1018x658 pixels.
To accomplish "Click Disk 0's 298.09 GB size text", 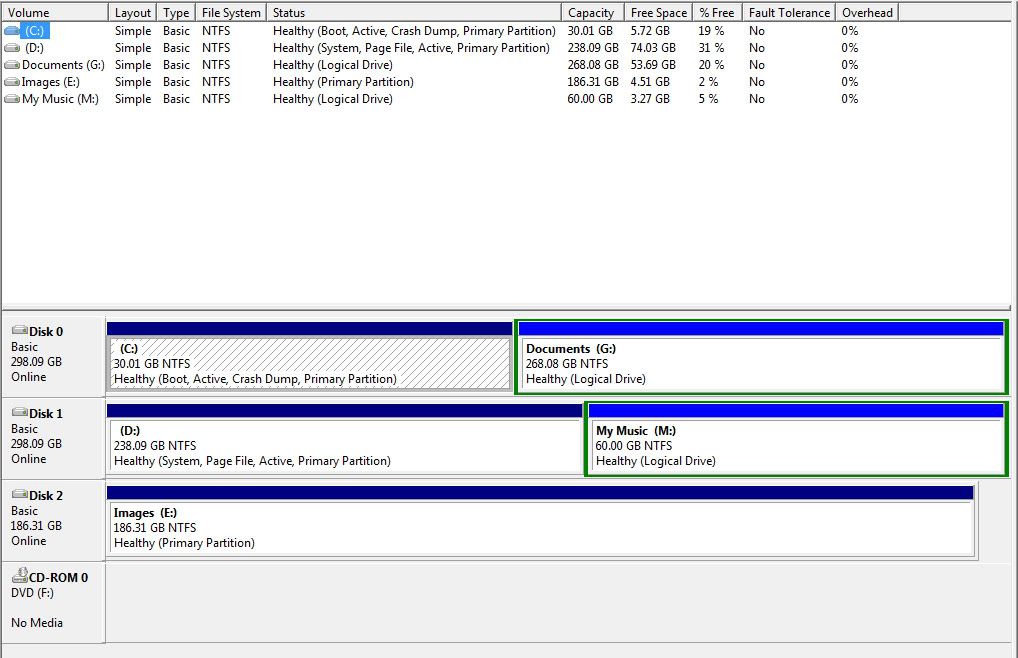I will click(36, 361).
